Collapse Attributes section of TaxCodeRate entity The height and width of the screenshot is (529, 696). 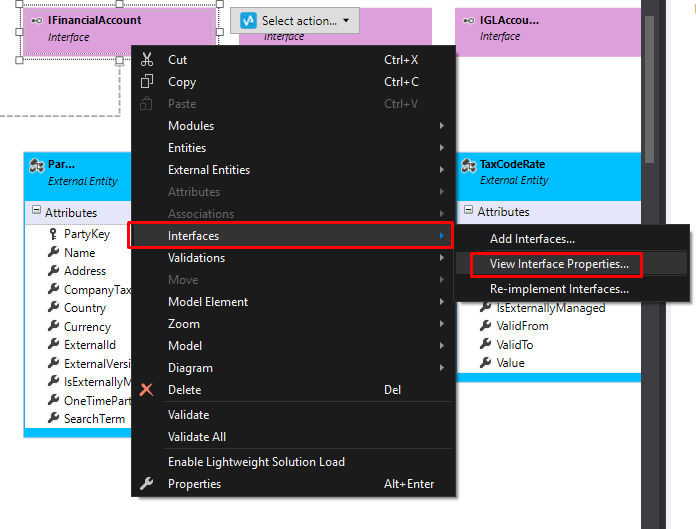coord(468,209)
